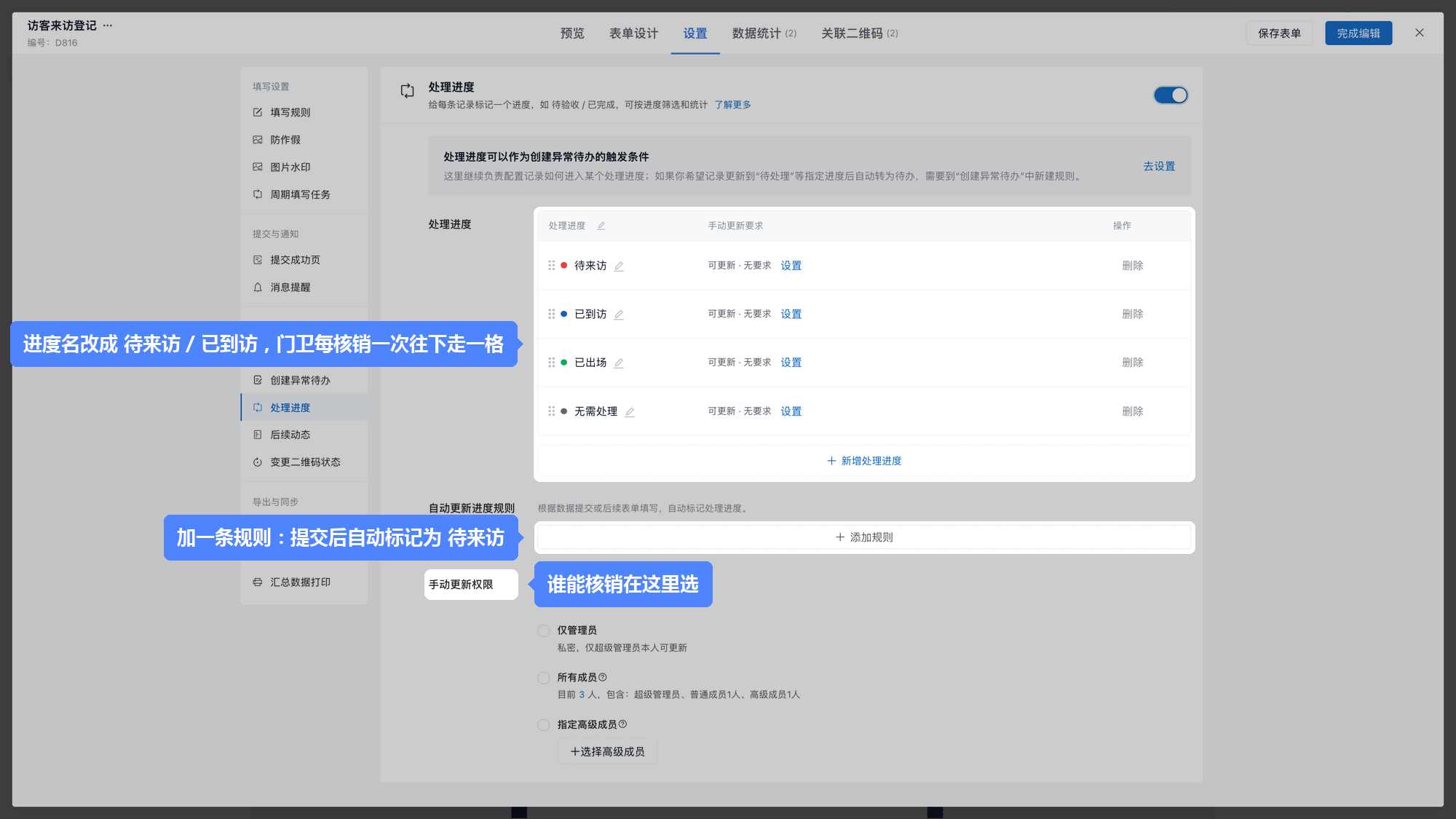Rename the 已到访 progress via pencil icon
Viewport: 1456px width, 819px height.
(x=619, y=314)
